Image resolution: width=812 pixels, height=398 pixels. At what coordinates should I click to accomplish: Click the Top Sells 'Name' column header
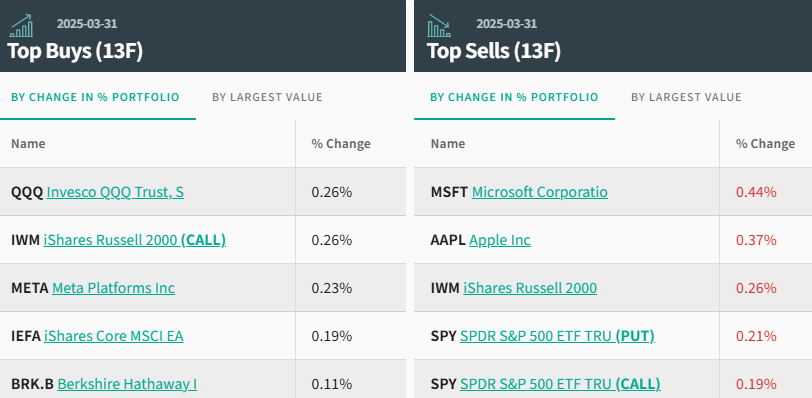click(x=447, y=143)
